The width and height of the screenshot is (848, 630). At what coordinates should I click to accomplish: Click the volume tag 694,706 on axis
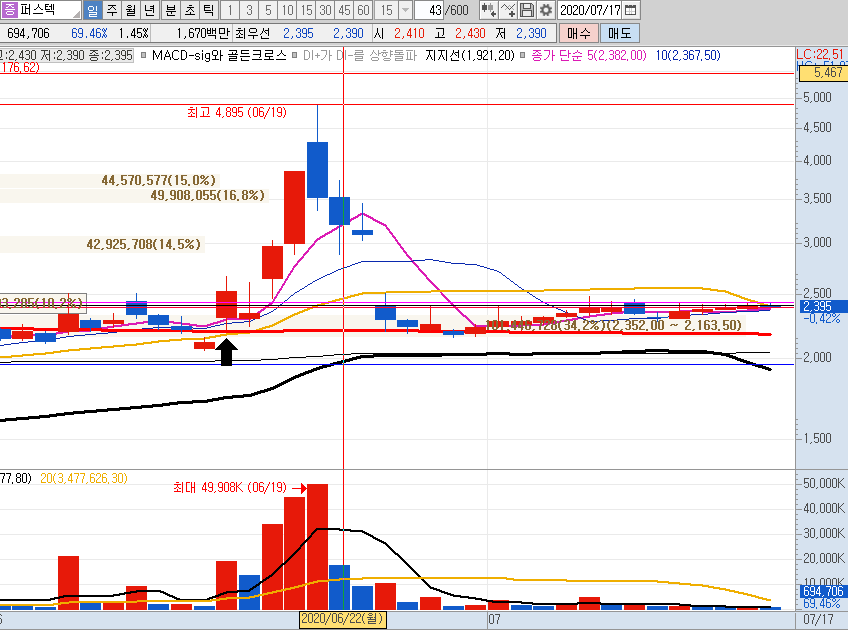tap(823, 592)
